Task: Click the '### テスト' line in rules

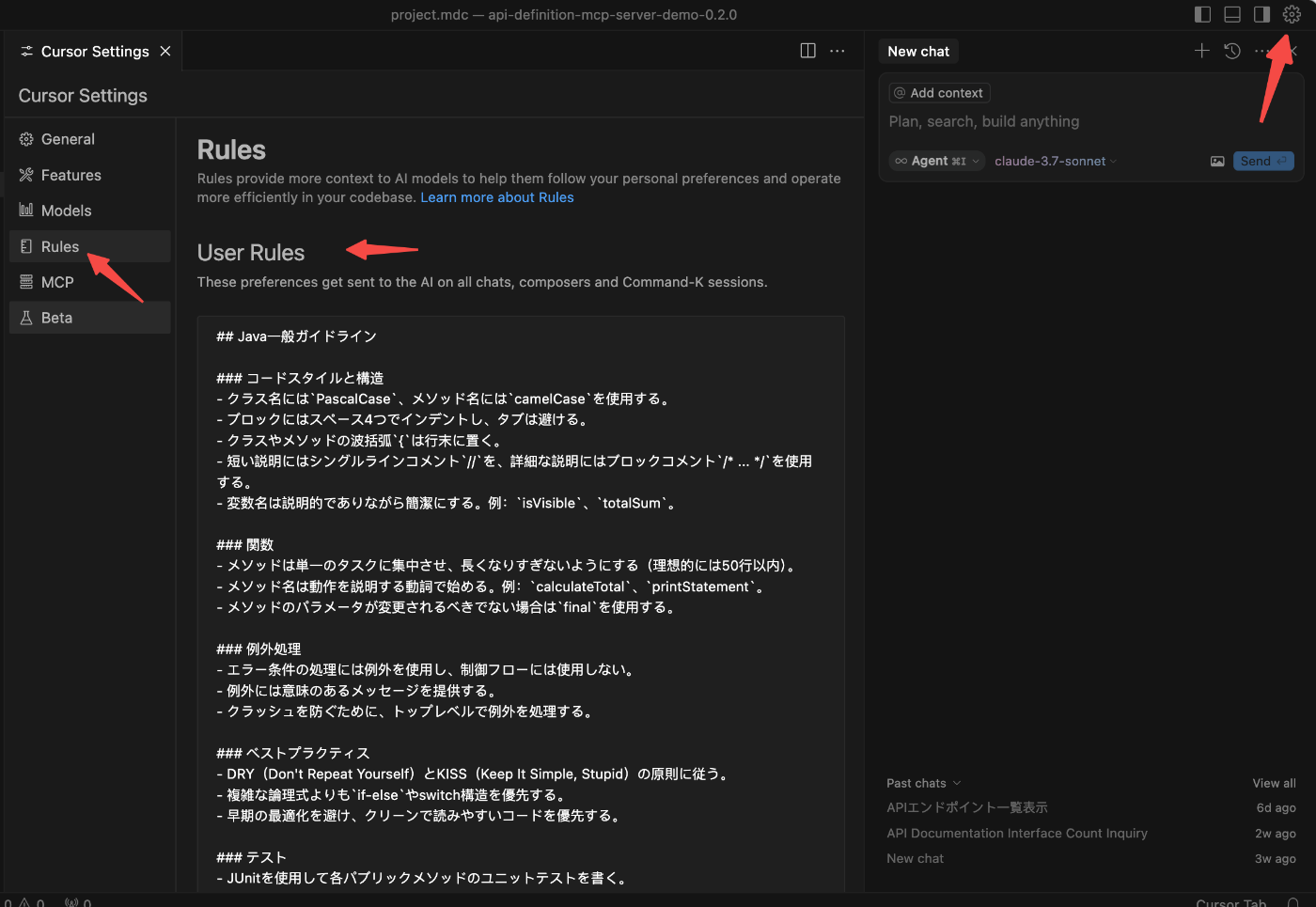Action: pyautogui.click(x=251, y=858)
